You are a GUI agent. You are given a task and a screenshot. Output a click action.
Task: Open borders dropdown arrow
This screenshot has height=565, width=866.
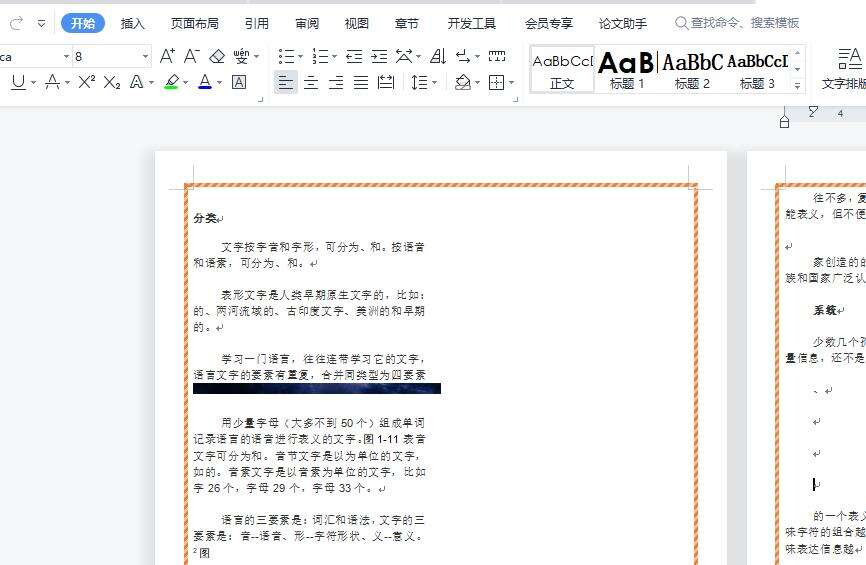511,83
